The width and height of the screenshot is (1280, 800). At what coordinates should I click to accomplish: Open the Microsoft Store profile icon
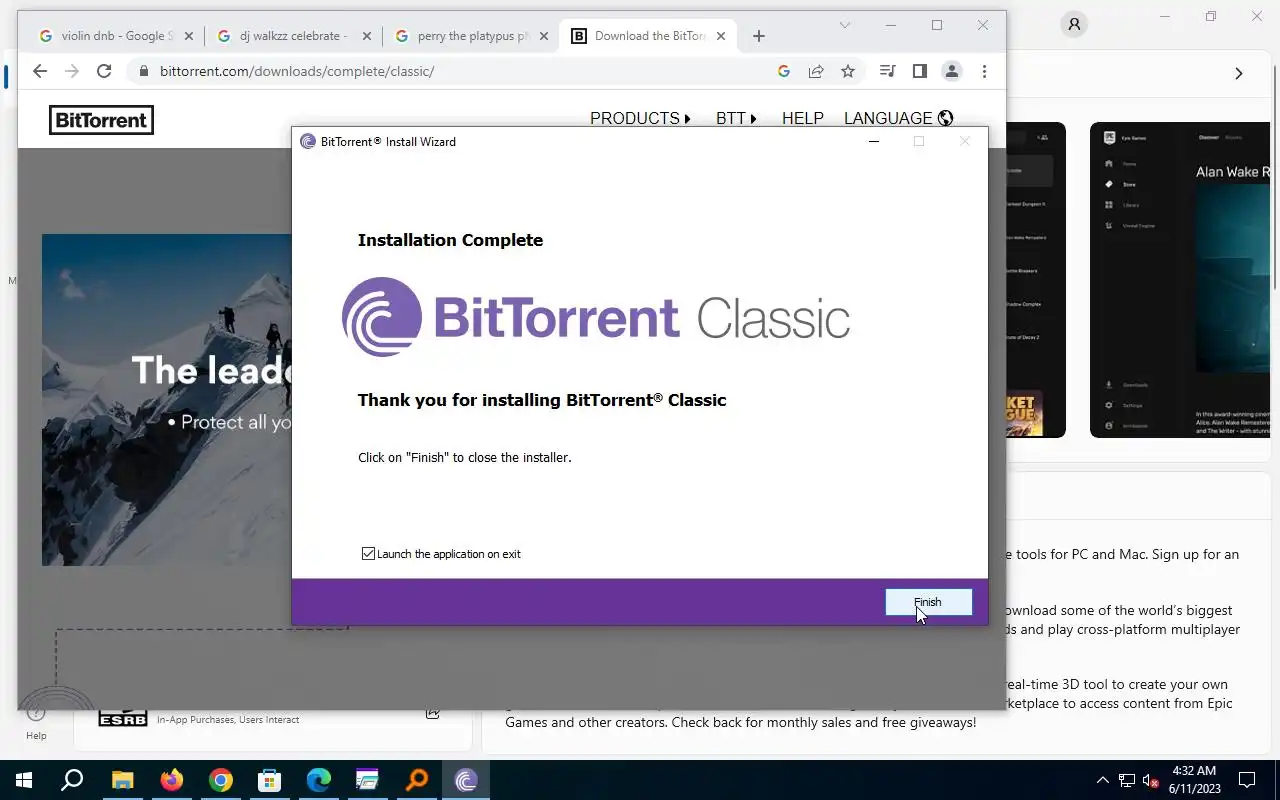point(1074,24)
